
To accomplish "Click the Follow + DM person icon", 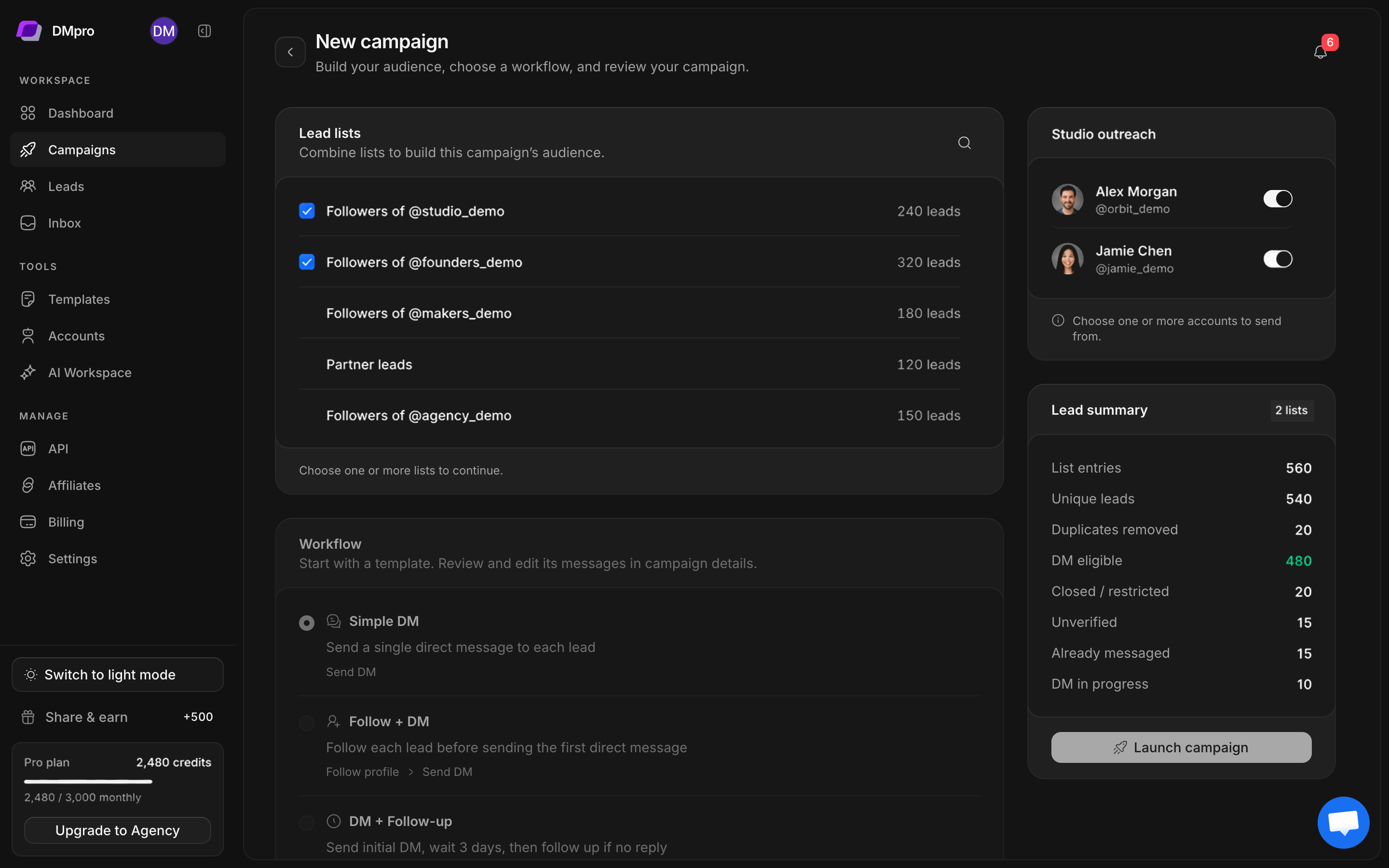I will [333, 721].
